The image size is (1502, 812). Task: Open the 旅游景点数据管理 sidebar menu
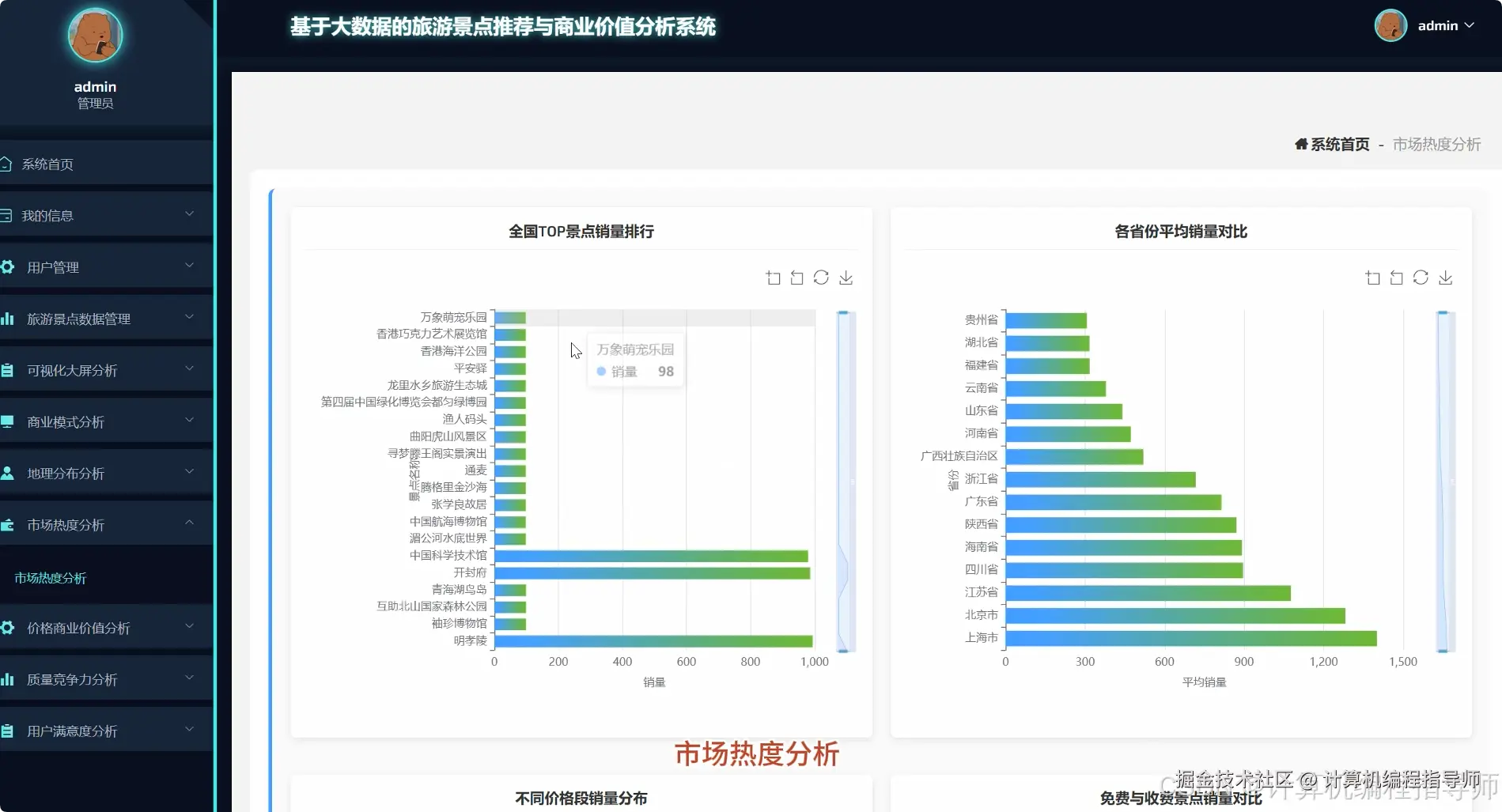(106, 319)
